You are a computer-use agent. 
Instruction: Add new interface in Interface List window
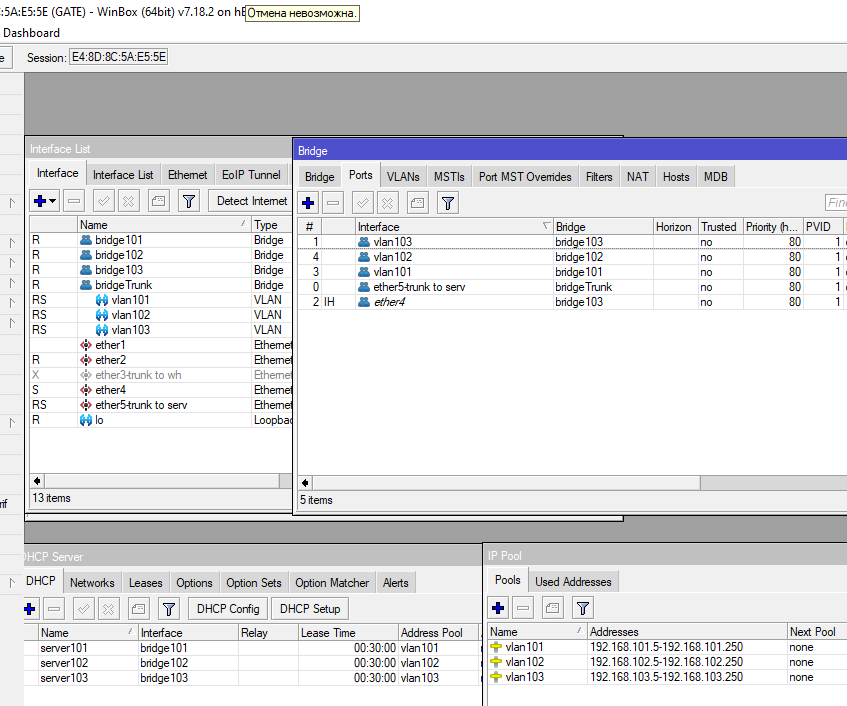39,201
